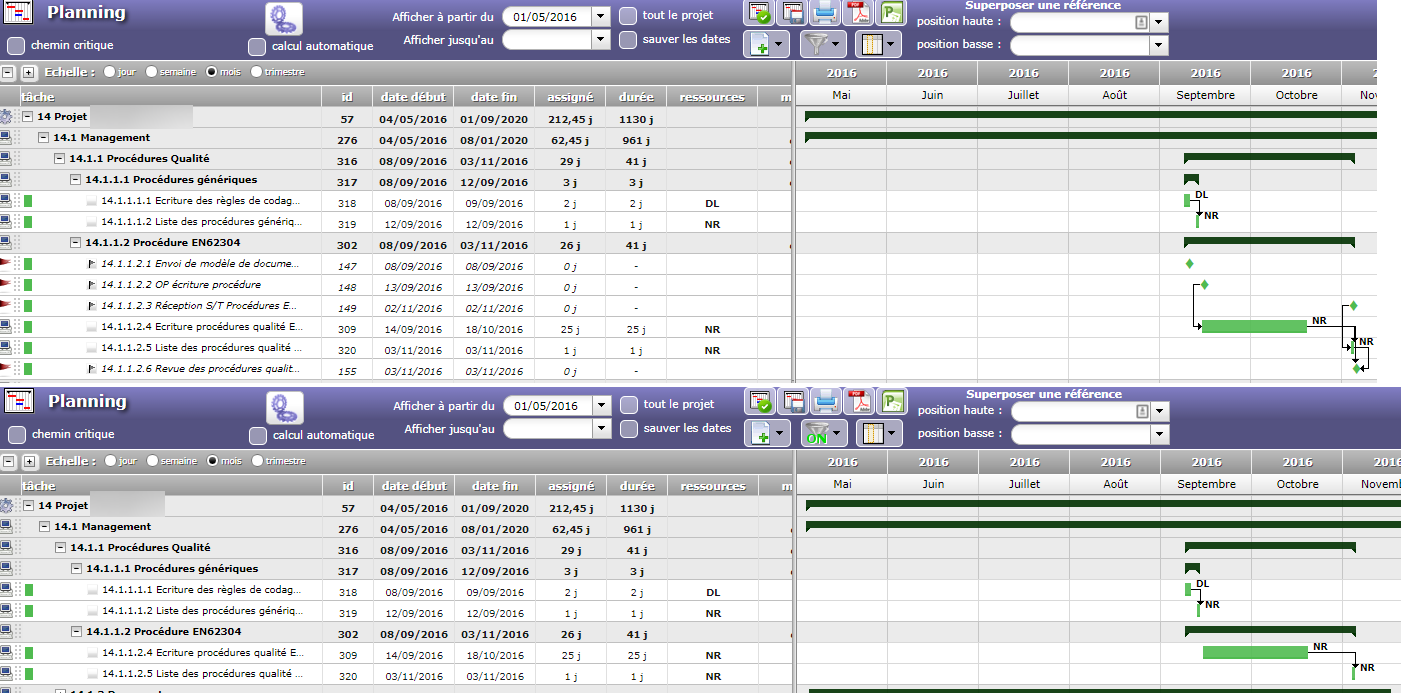Open 'Afficher jusqu'au' date dropdown in lower panel
The height and width of the screenshot is (693, 1401).
click(601, 429)
